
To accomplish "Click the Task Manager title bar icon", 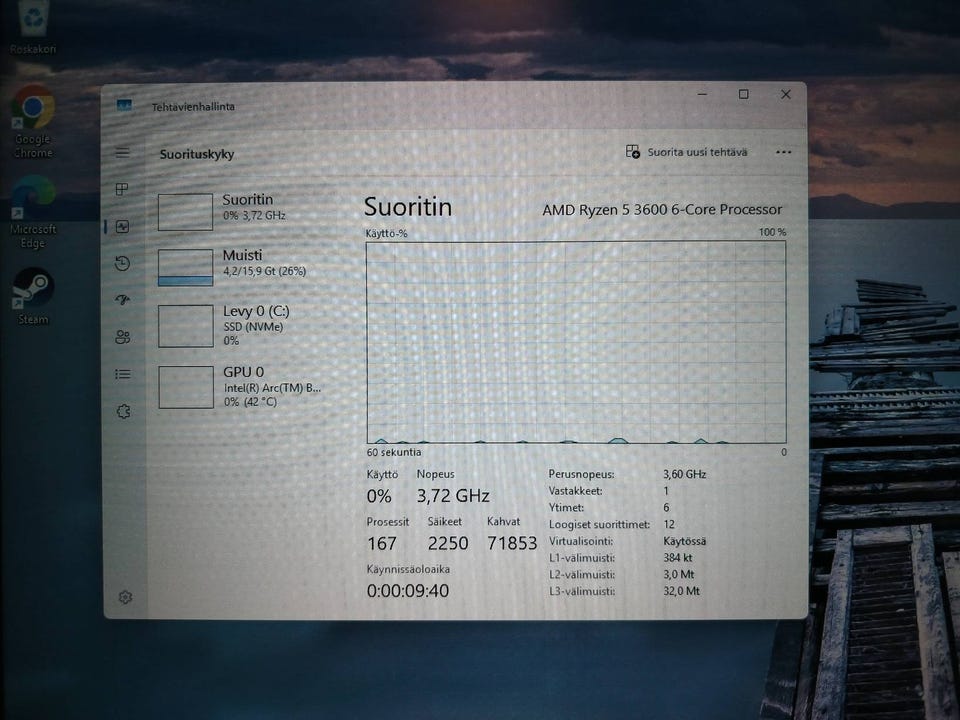I will 124,105.
